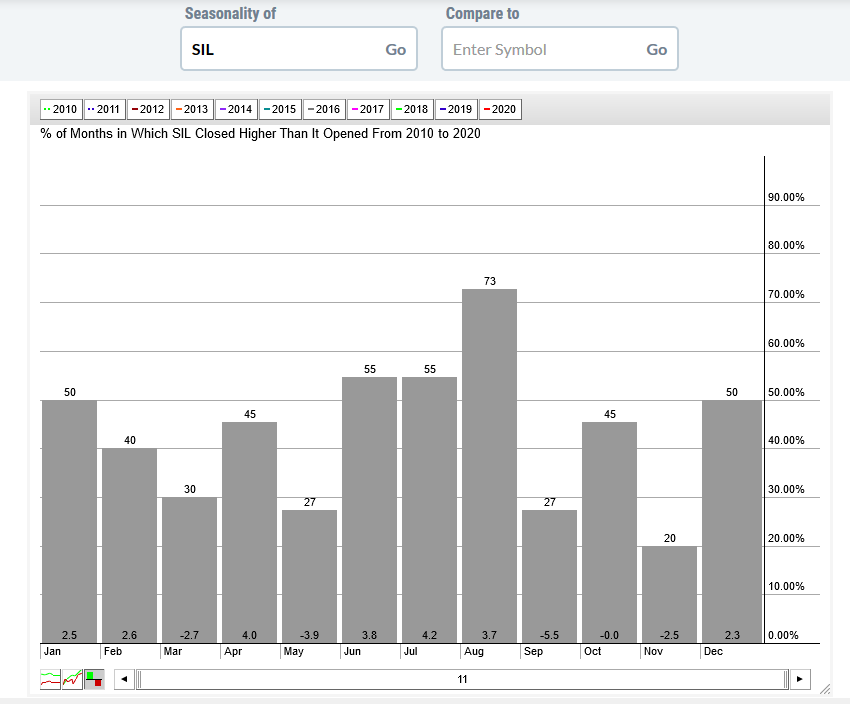Toggle the 2011 year legend button

click(x=105, y=109)
